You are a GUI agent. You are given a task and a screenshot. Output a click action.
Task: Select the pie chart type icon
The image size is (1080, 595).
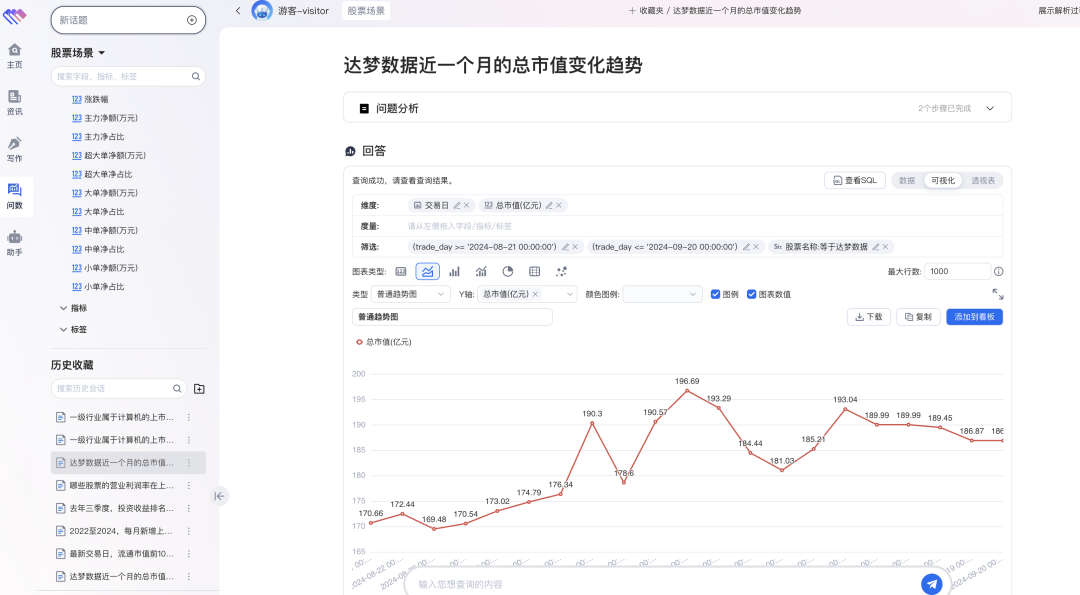[508, 271]
